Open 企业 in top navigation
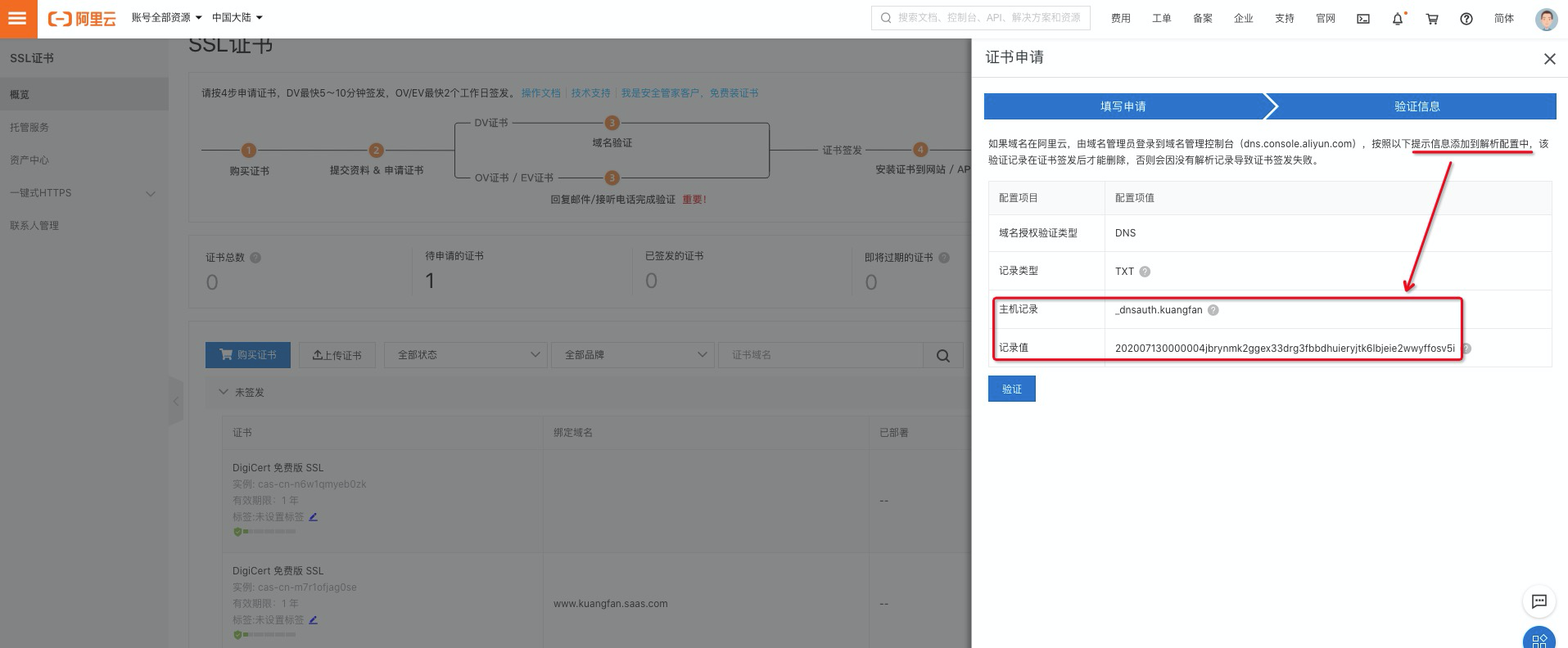 click(1243, 19)
